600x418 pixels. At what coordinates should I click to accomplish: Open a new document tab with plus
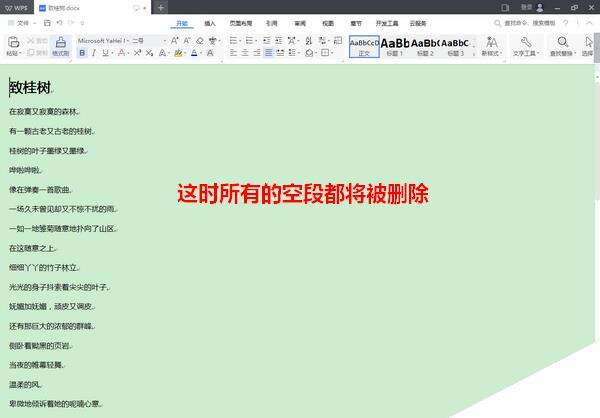(161, 8)
